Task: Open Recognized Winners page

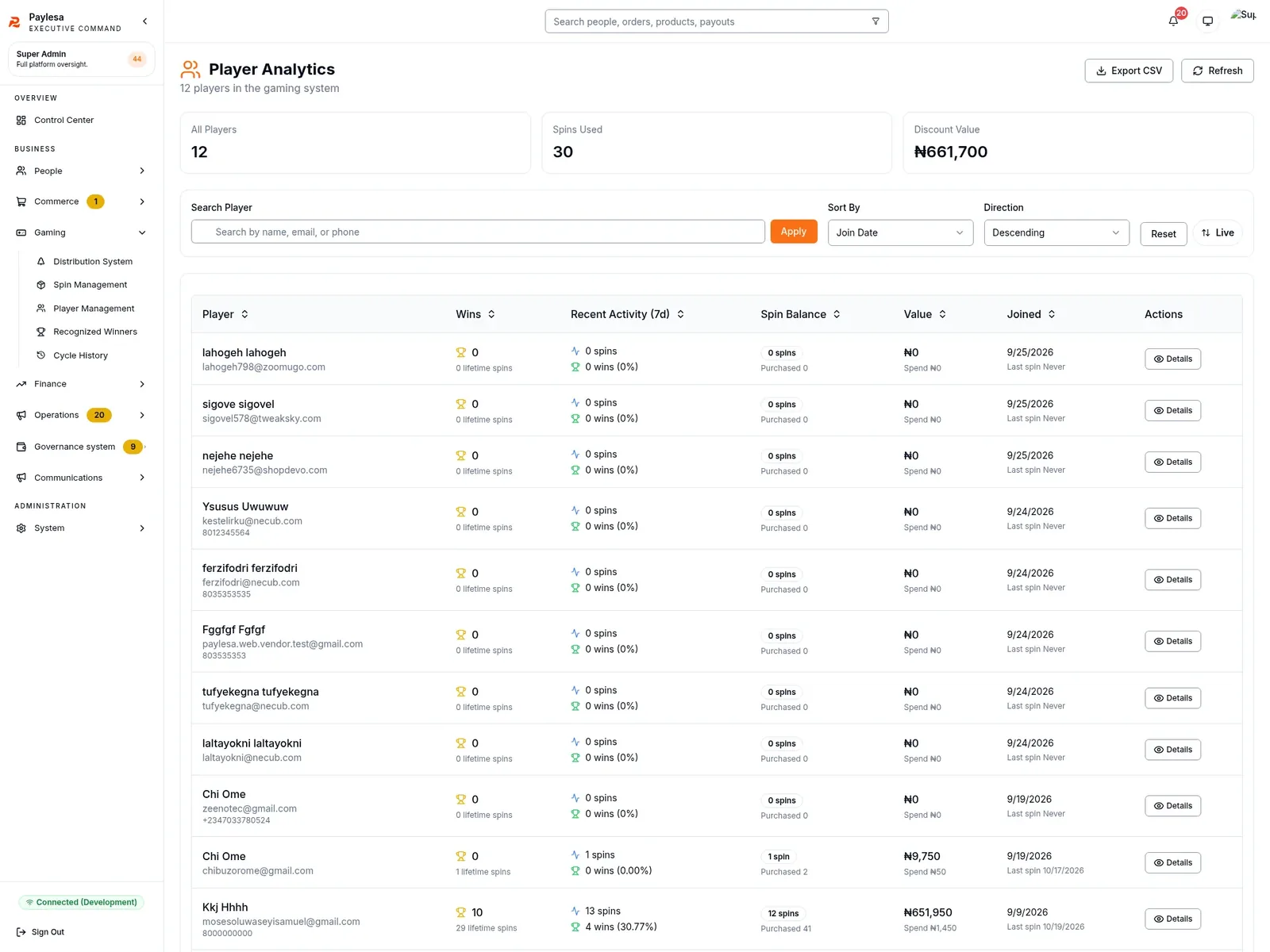Action: coord(94,332)
